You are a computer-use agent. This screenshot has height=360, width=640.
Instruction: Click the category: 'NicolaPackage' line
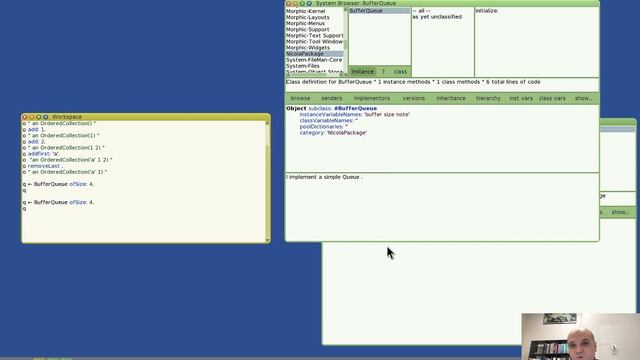(333, 133)
